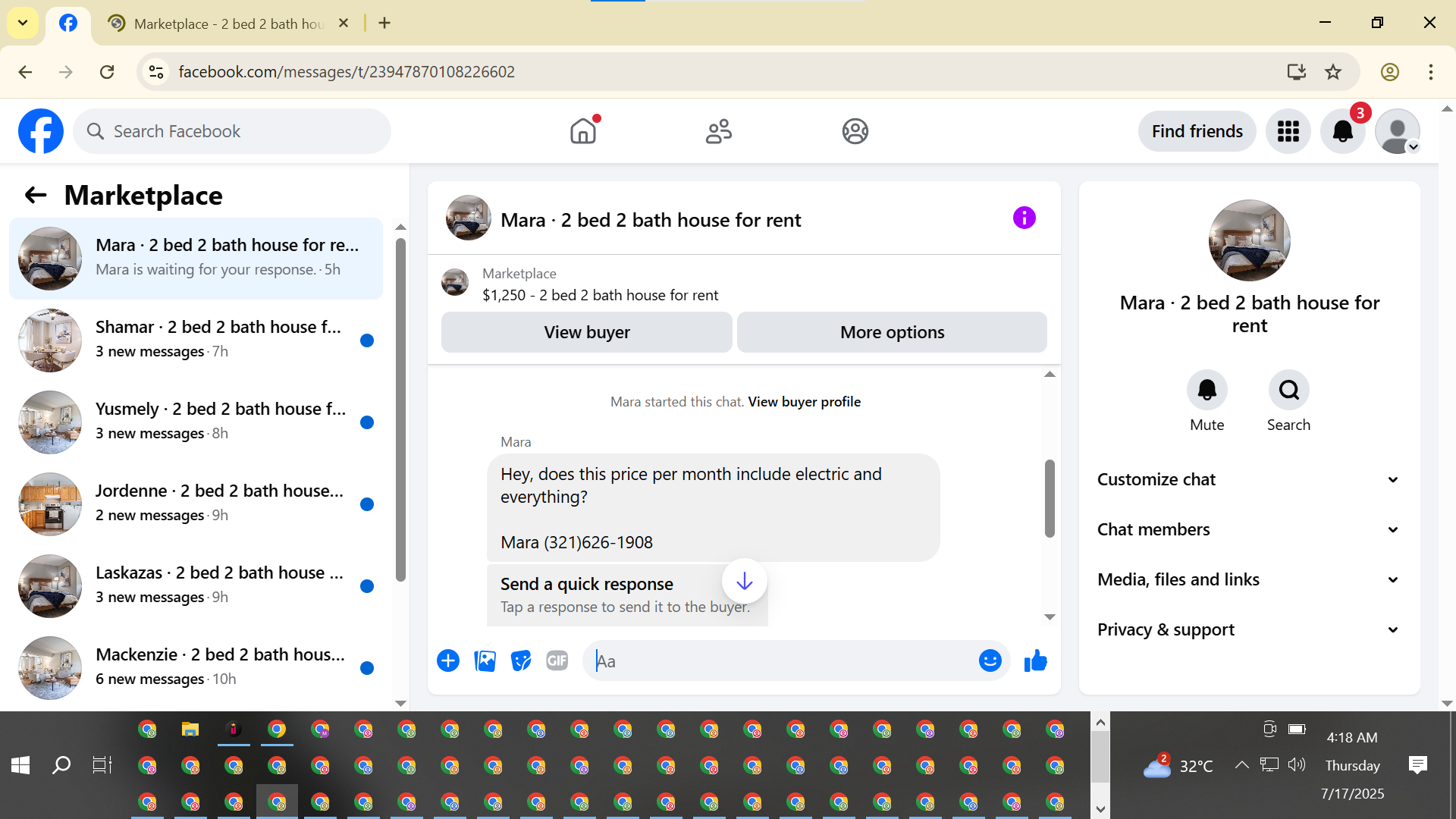Viewport: 1456px width, 819px height.
Task: Send a thumbs-up like
Action: point(1035,661)
